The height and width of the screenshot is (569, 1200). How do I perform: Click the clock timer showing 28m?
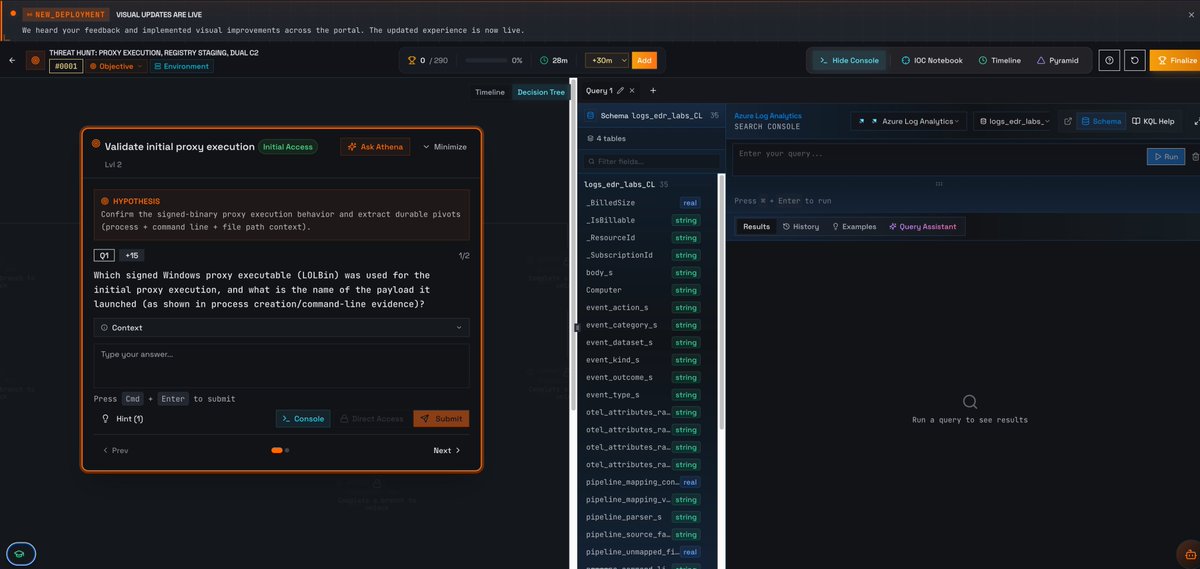(x=553, y=60)
